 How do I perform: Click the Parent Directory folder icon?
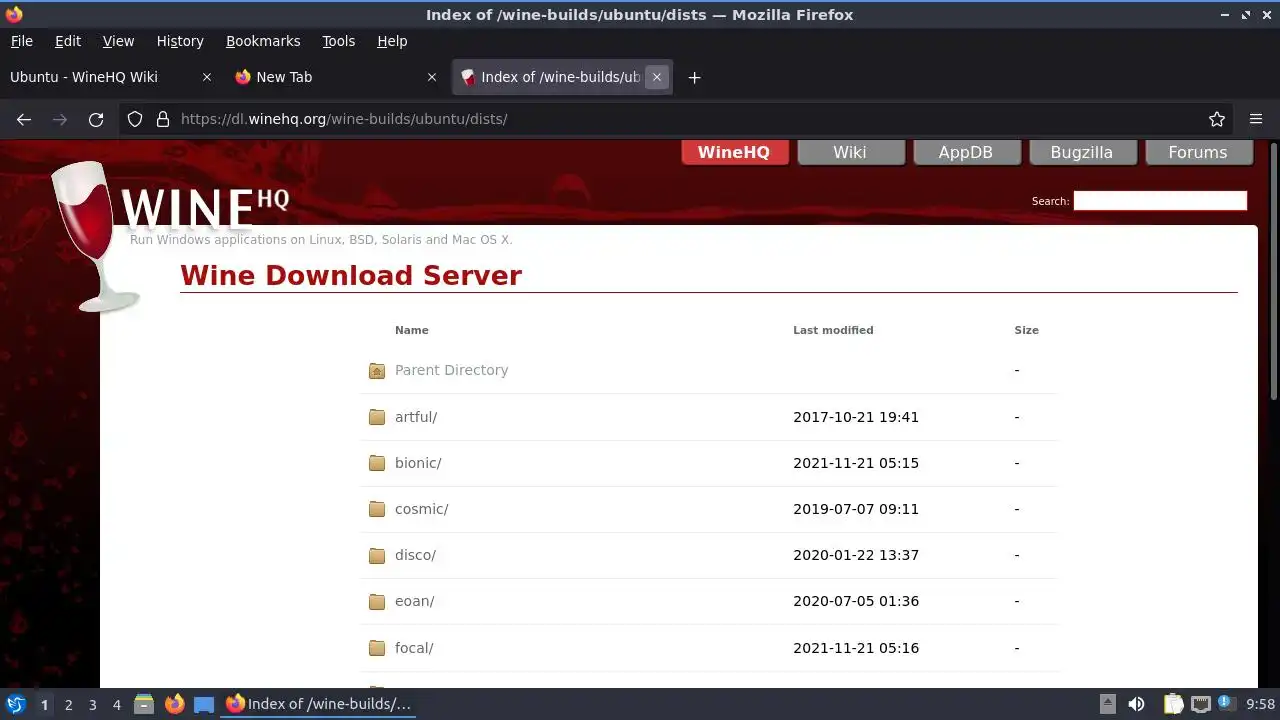377,371
